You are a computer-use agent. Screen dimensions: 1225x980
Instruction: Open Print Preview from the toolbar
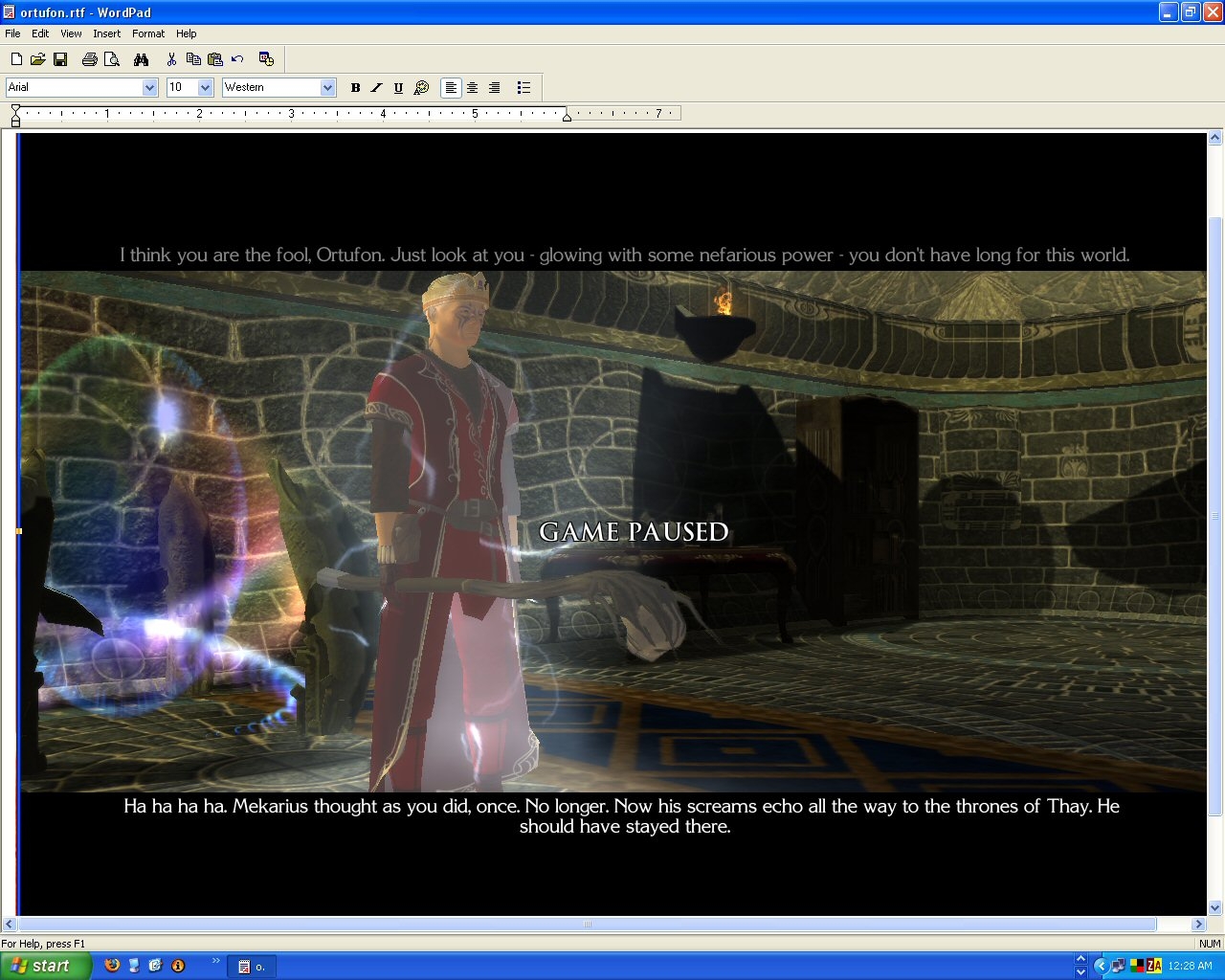[112, 59]
